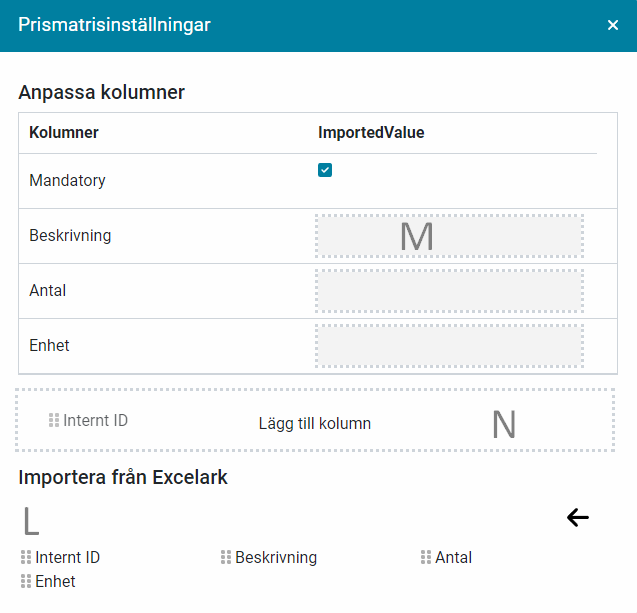Click the Beskrivning drop field marked M
The image size is (637, 613).
(x=449, y=236)
